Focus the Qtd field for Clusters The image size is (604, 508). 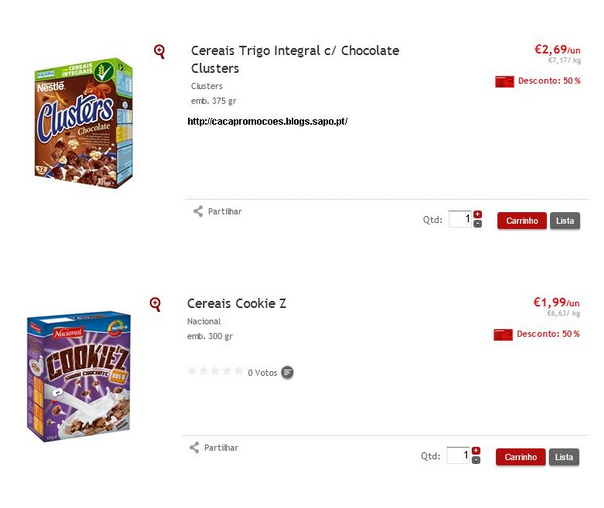click(x=459, y=219)
